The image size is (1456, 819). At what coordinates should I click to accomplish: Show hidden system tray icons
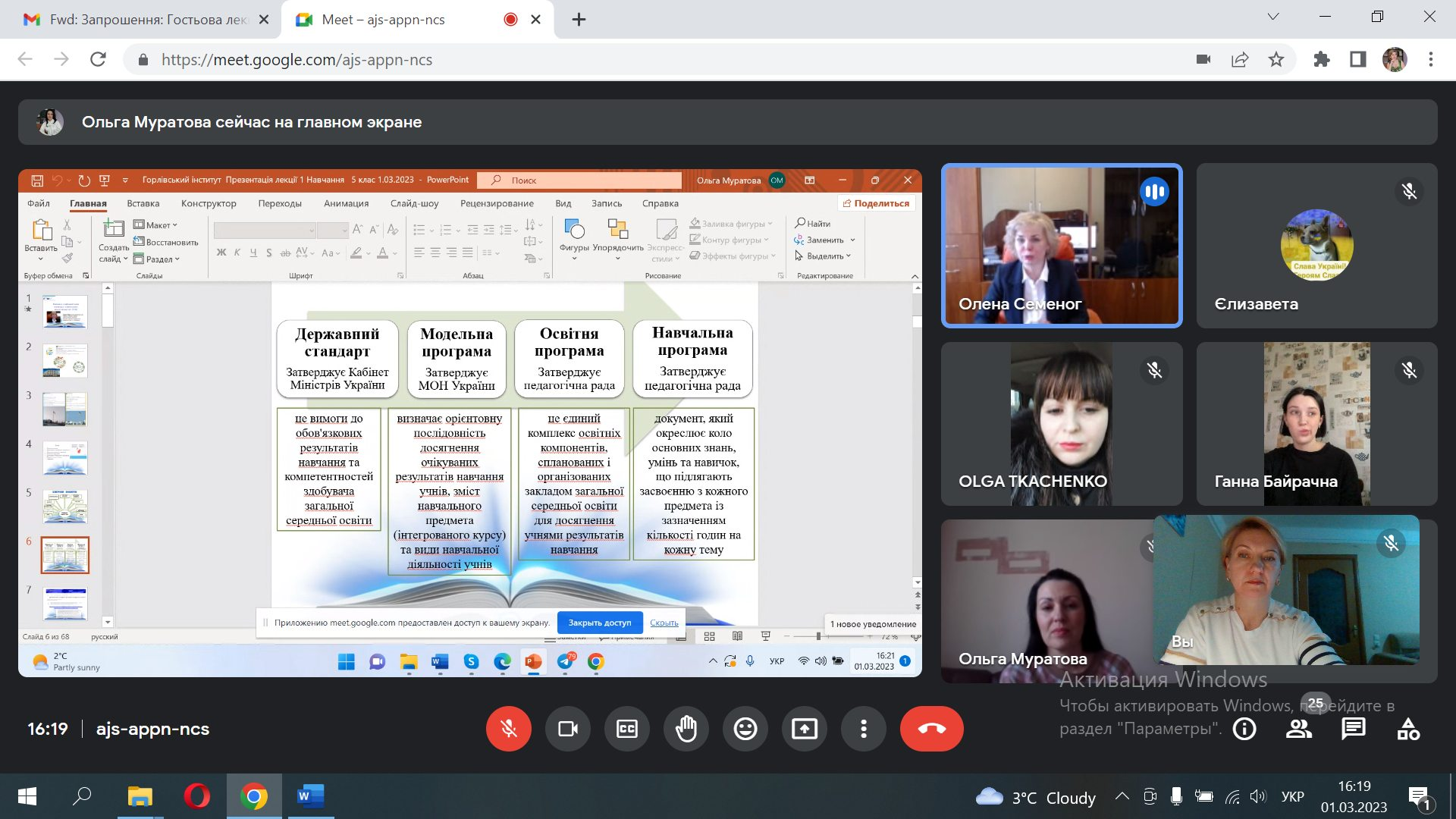click(1122, 796)
